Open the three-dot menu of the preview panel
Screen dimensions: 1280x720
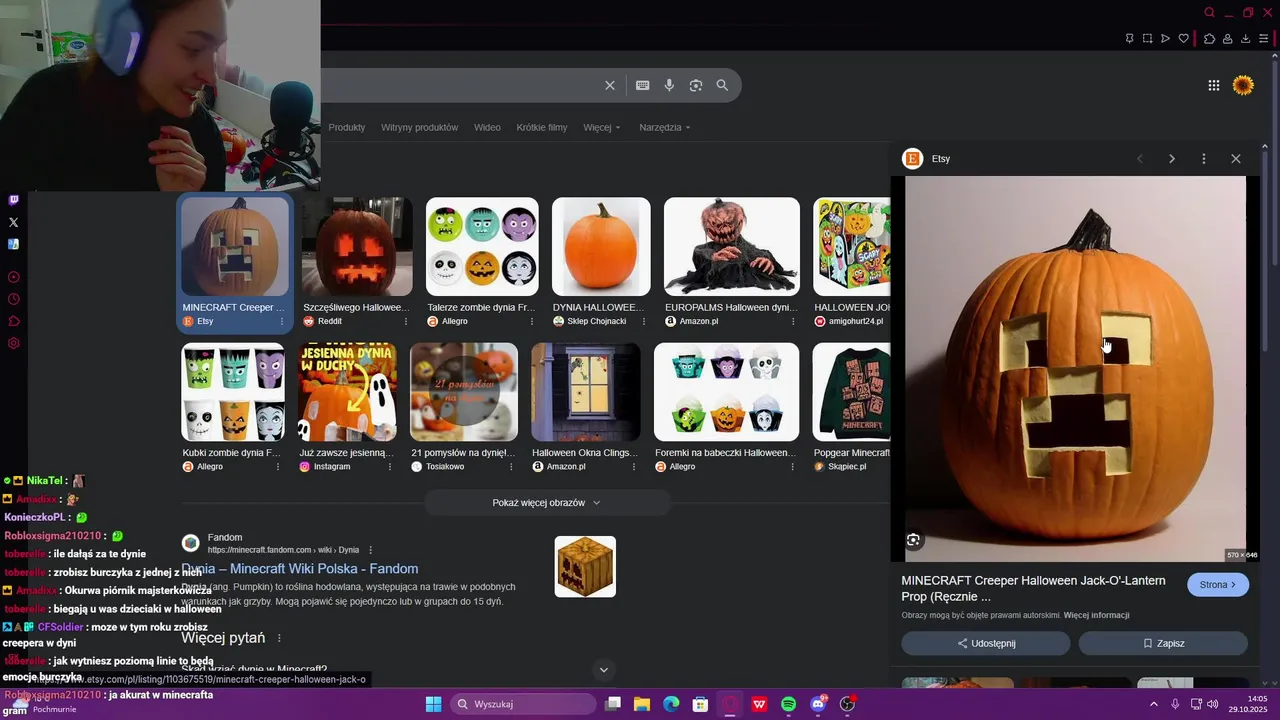[1204, 158]
